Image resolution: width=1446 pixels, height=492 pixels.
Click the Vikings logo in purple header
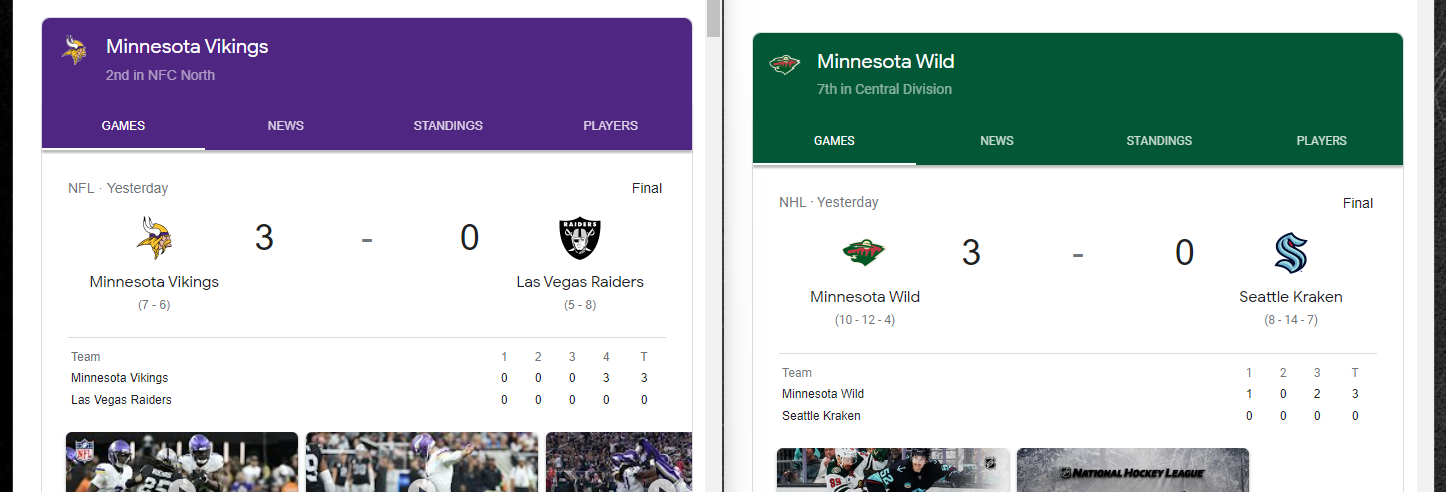click(74, 50)
